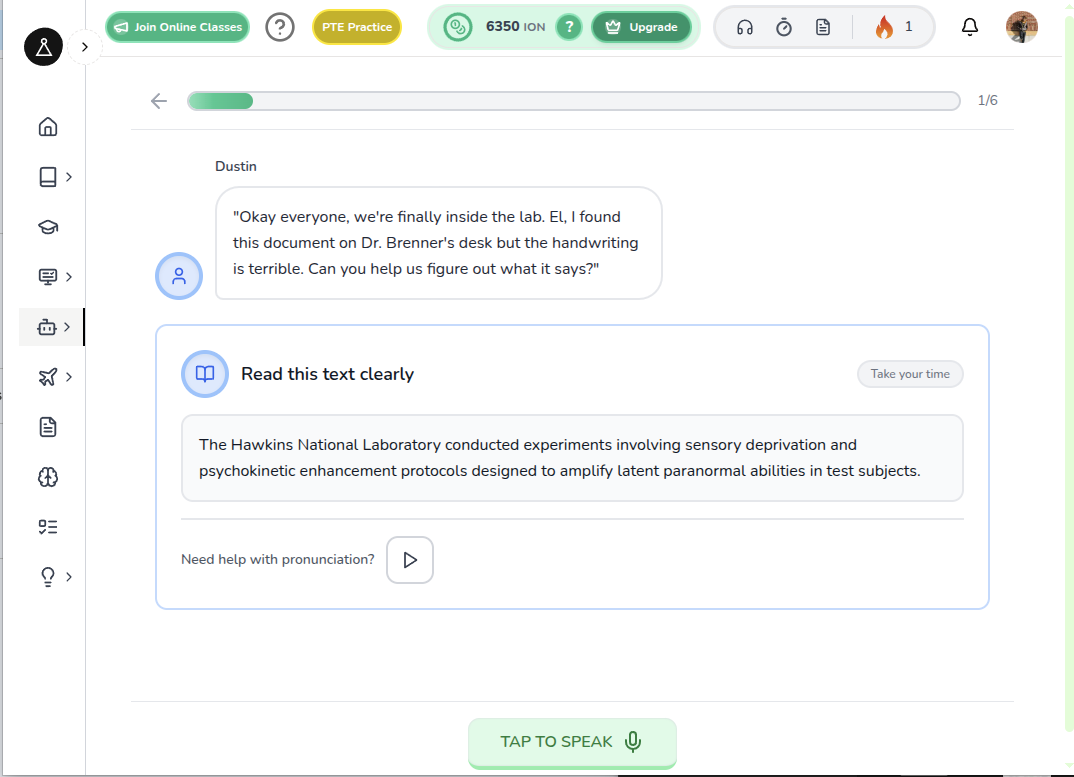Open the PTE Practice button
This screenshot has height=777, width=1074.
click(x=356, y=27)
